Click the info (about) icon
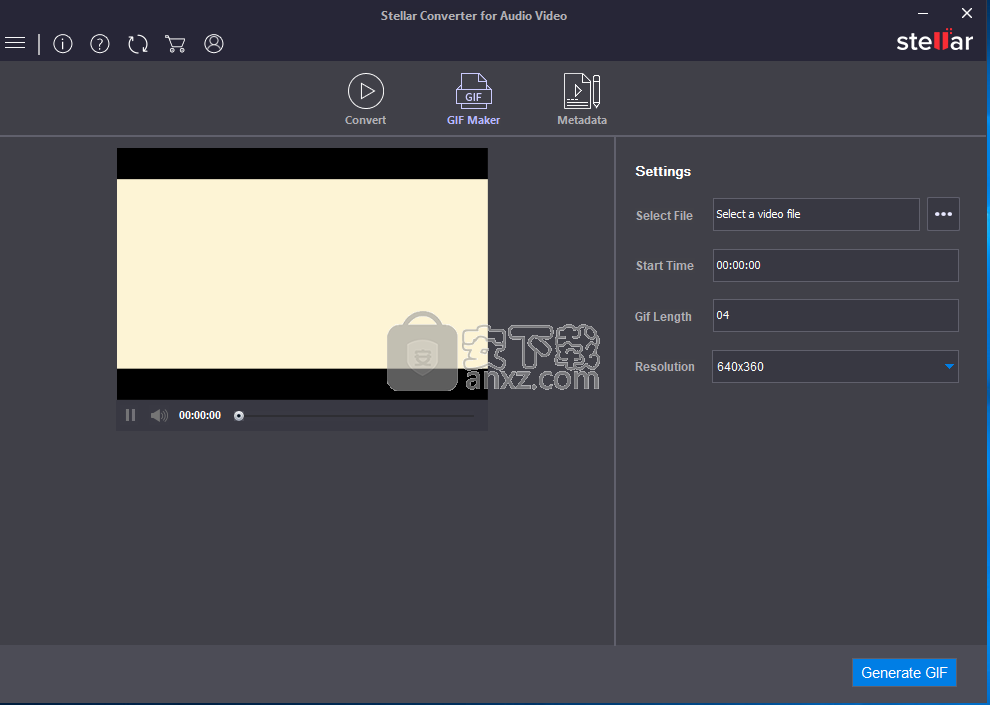Image resolution: width=990 pixels, height=705 pixels. pyautogui.click(x=63, y=44)
